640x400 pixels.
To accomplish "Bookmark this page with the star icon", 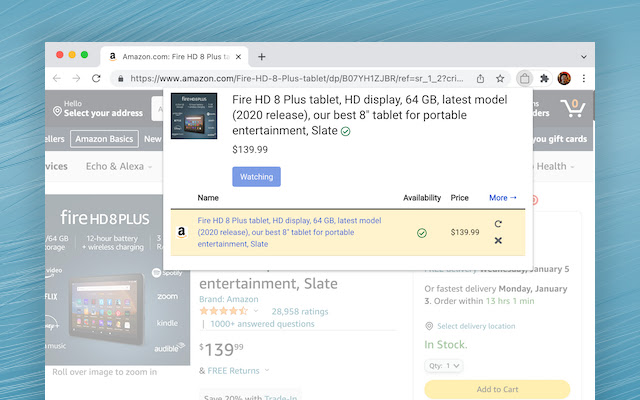I will point(500,78).
